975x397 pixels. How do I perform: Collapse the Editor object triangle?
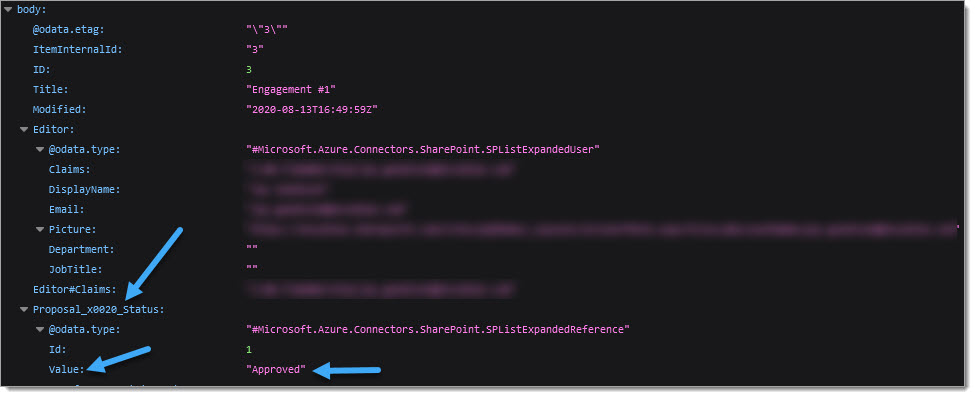click(x=24, y=129)
